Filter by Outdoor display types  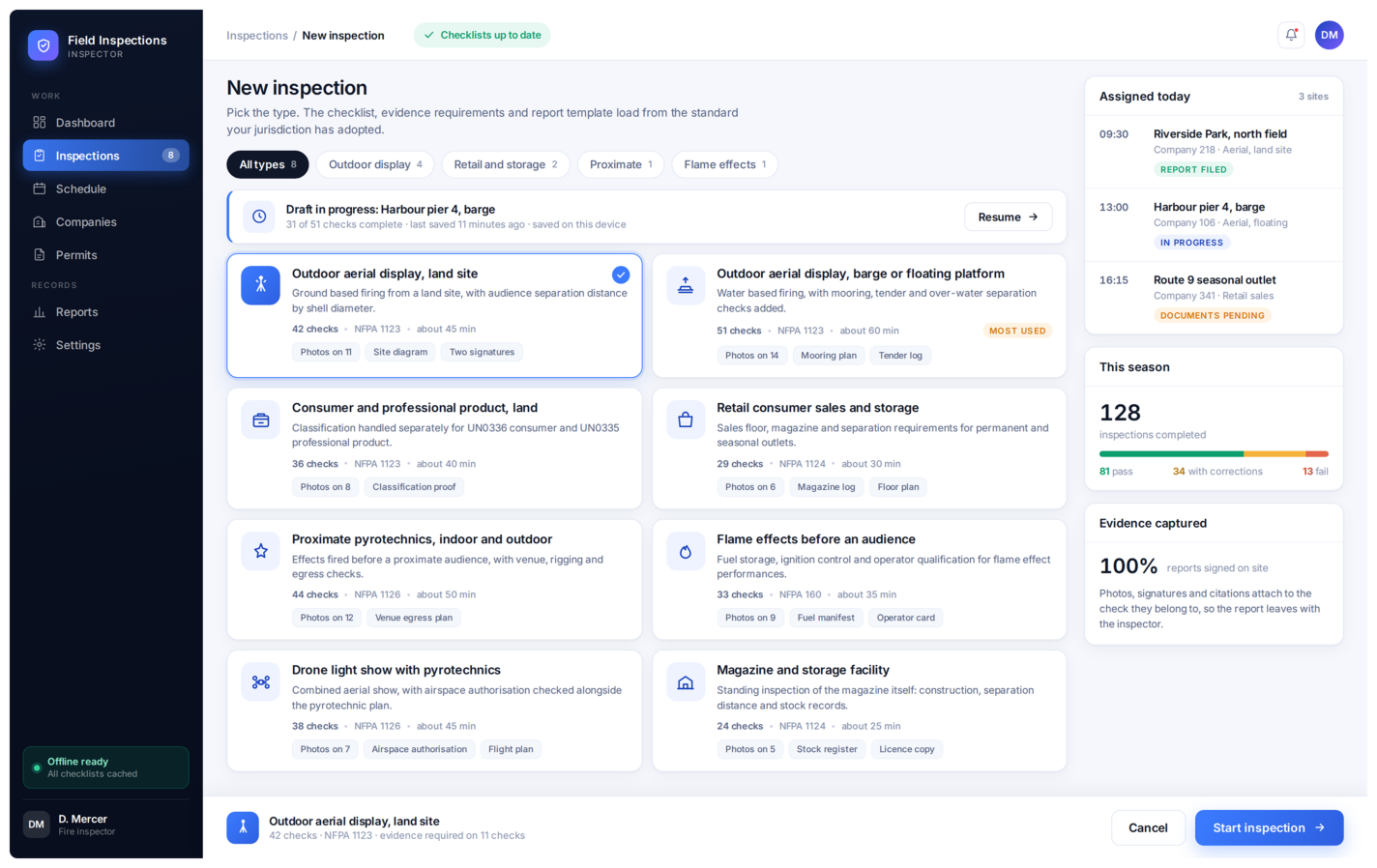[x=375, y=164]
